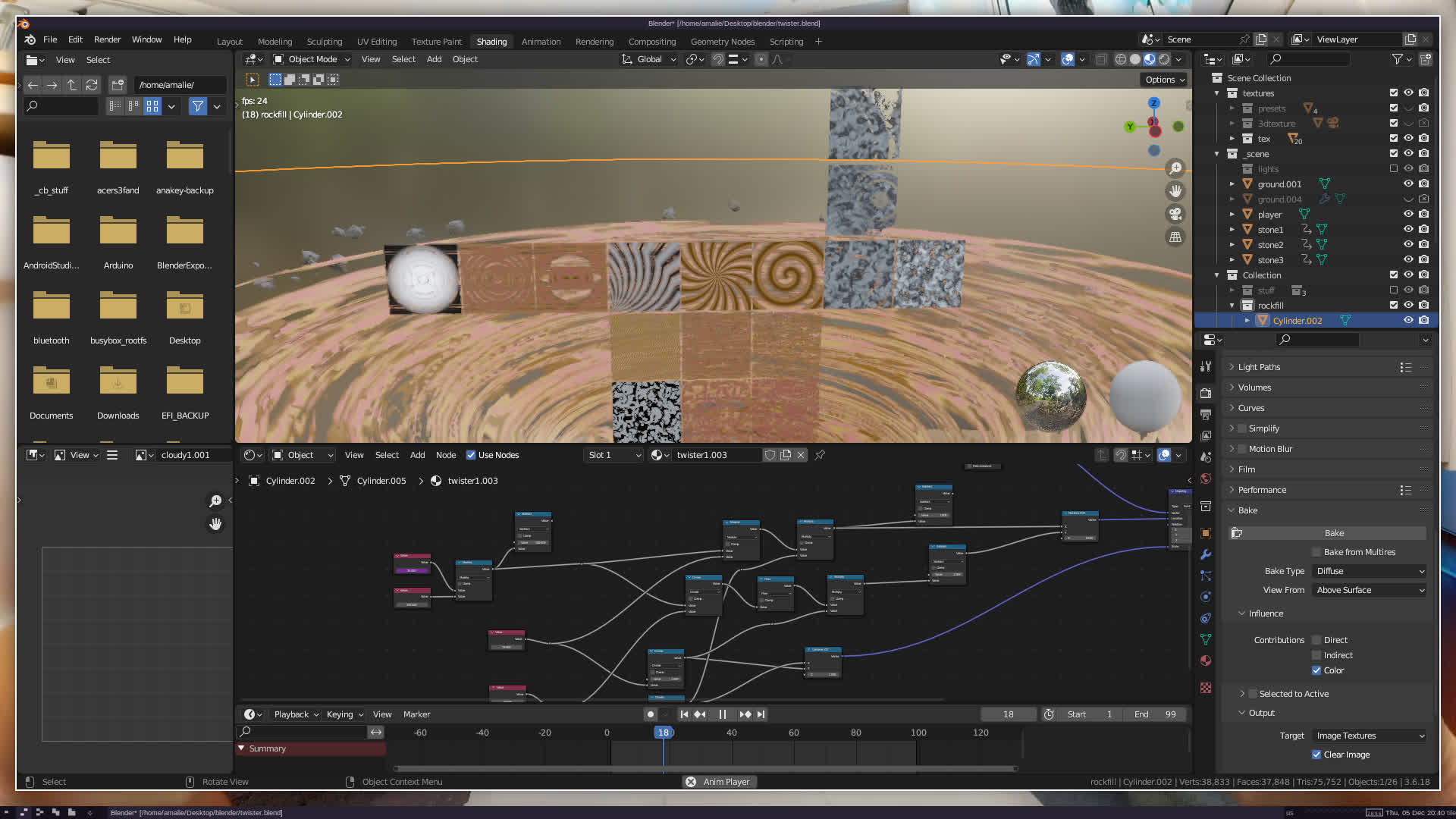The image size is (1456, 819).
Task: Click the parent directory arrow in file browser
Action: click(x=72, y=85)
